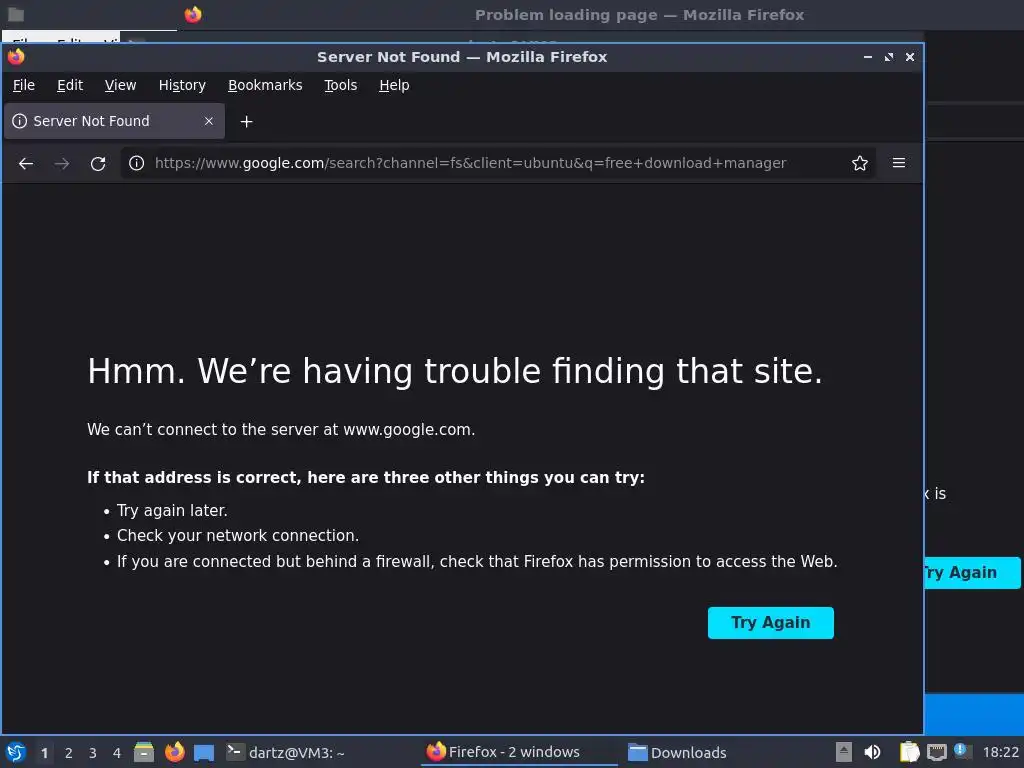Open the File menu

(x=24, y=85)
